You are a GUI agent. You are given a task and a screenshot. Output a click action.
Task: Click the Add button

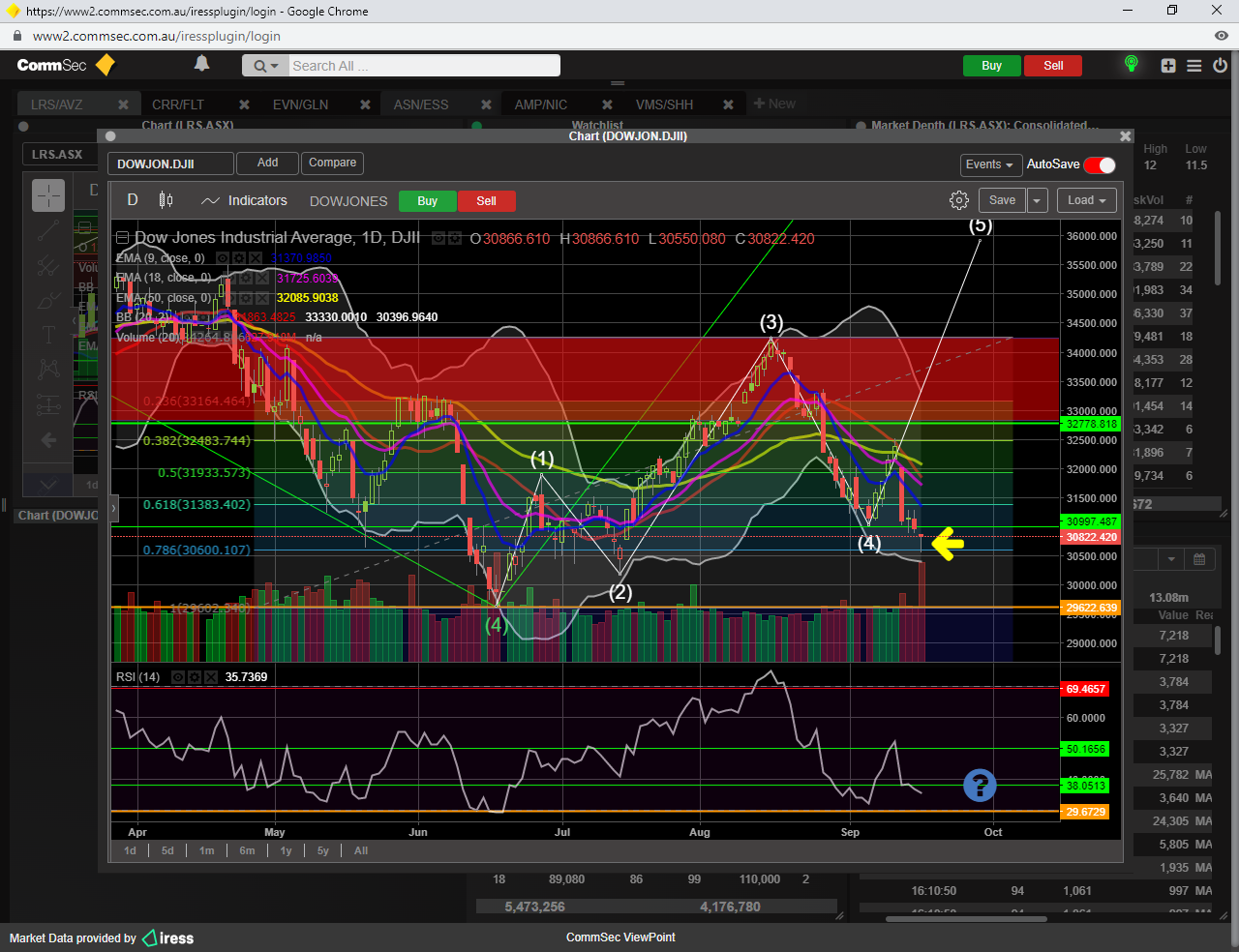click(268, 164)
